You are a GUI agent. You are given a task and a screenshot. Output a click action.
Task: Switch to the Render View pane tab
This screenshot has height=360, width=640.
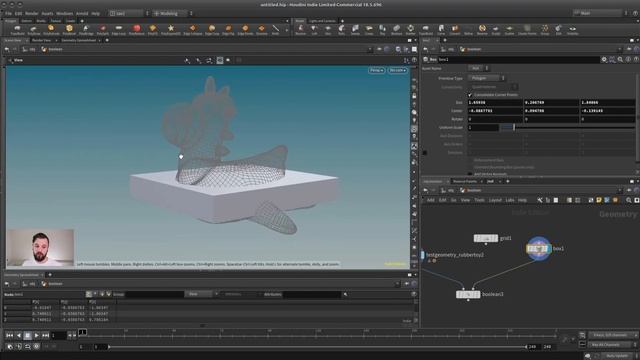coord(42,40)
